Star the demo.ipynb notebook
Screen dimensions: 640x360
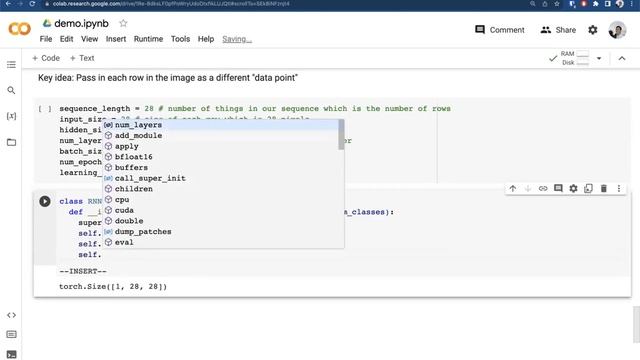point(123,23)
